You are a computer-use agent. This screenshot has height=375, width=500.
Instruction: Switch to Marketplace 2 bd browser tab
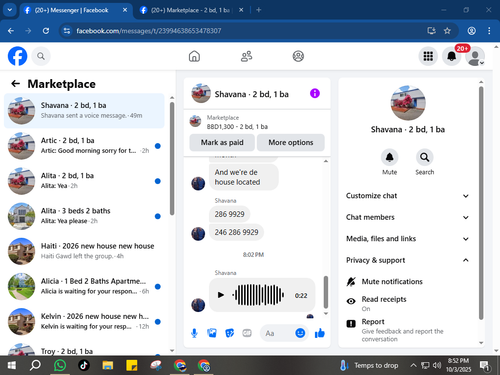[x=190, y=10]
